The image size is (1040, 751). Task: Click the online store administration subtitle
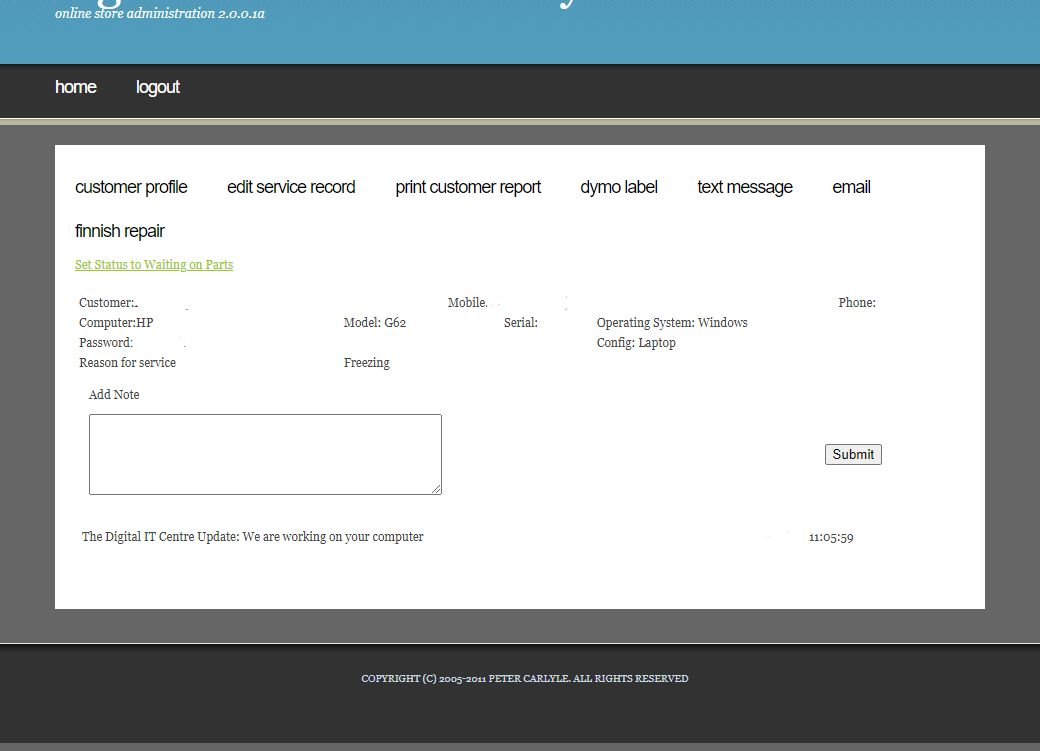point(160,14)
